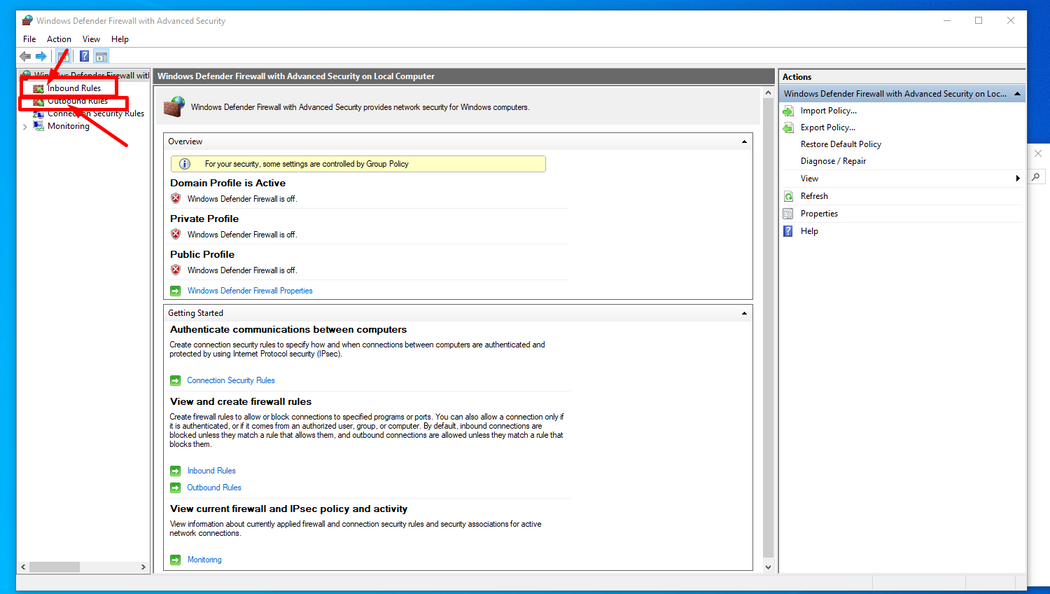Collapse the Getting Started section
The image size is (1050, 594).
[744, 313]
